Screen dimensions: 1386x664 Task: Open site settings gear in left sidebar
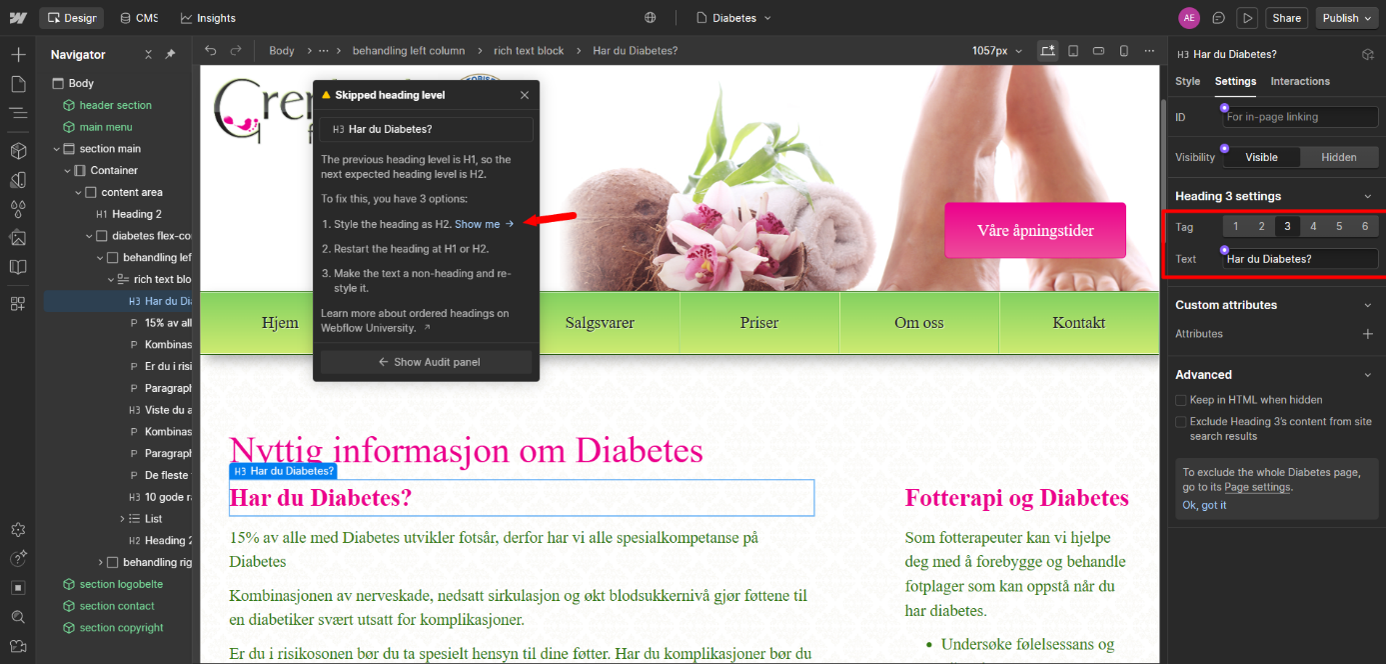coord(18,530)
